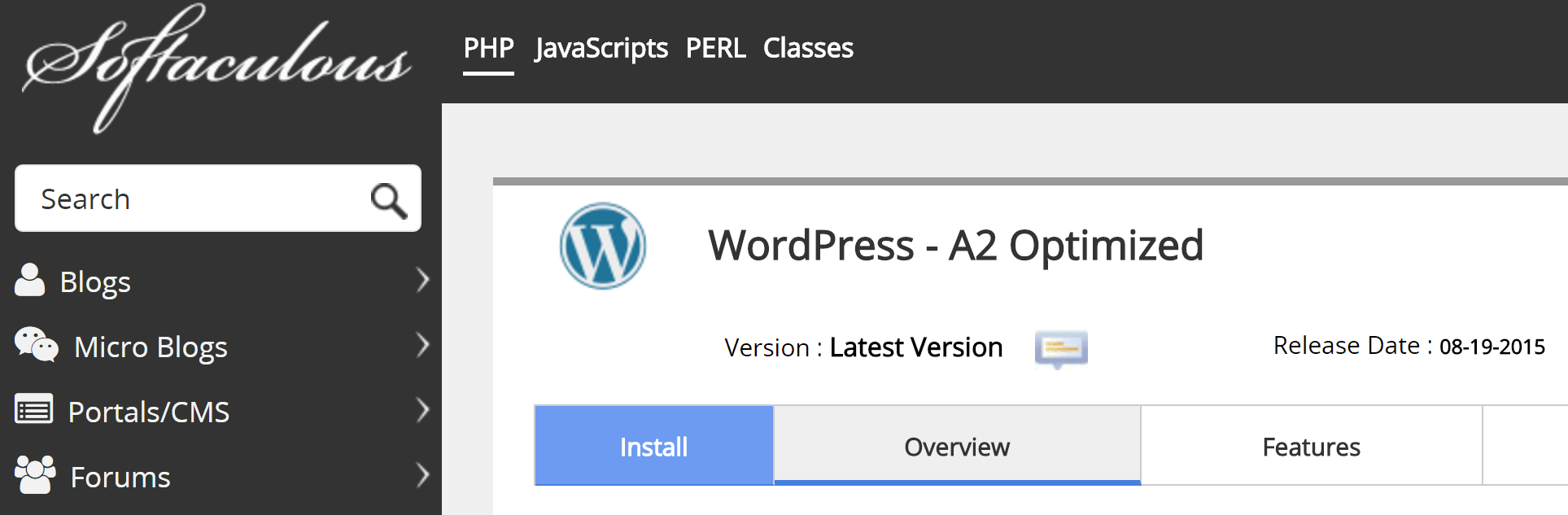Expand the Micro Blogs category chevron
This screenshot has height=515, width=1568.
point(422,345)
